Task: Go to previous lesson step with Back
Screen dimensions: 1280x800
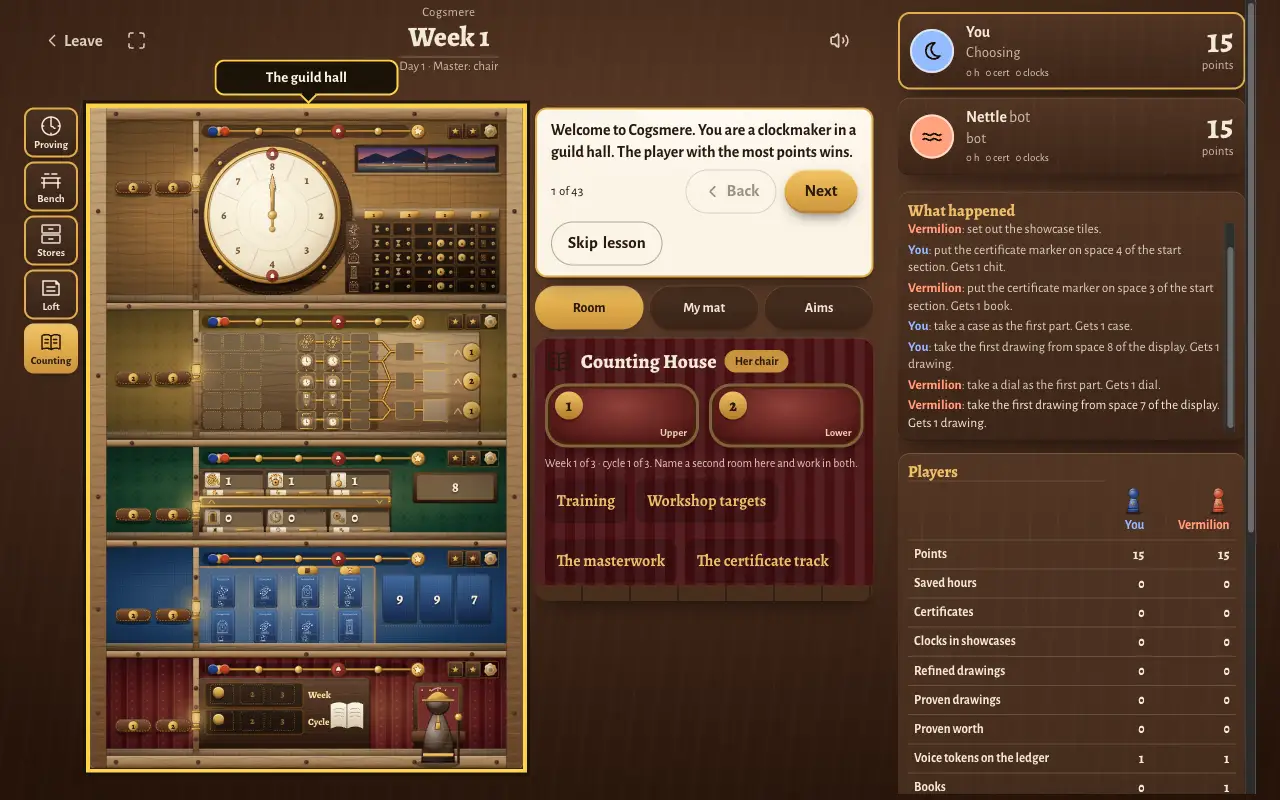Action: [731, 191]
